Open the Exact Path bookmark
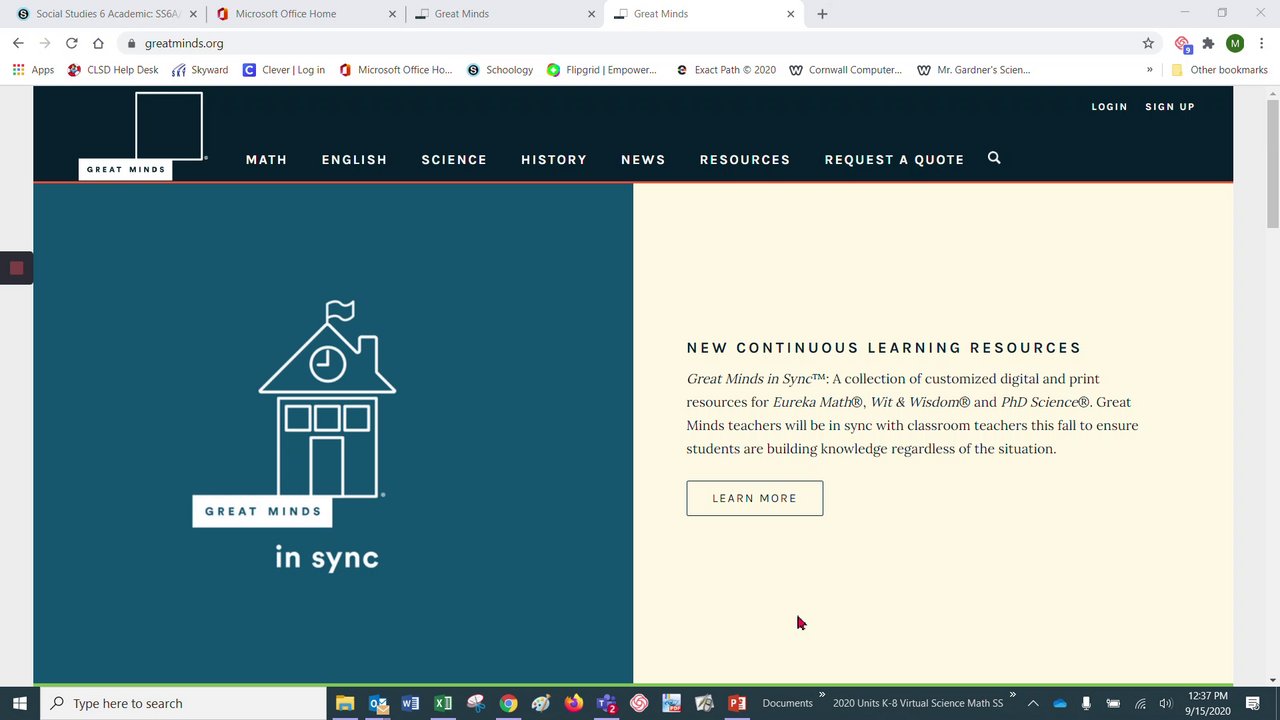The width and height of the screenshot is (1280, 720). coord(726,70)
